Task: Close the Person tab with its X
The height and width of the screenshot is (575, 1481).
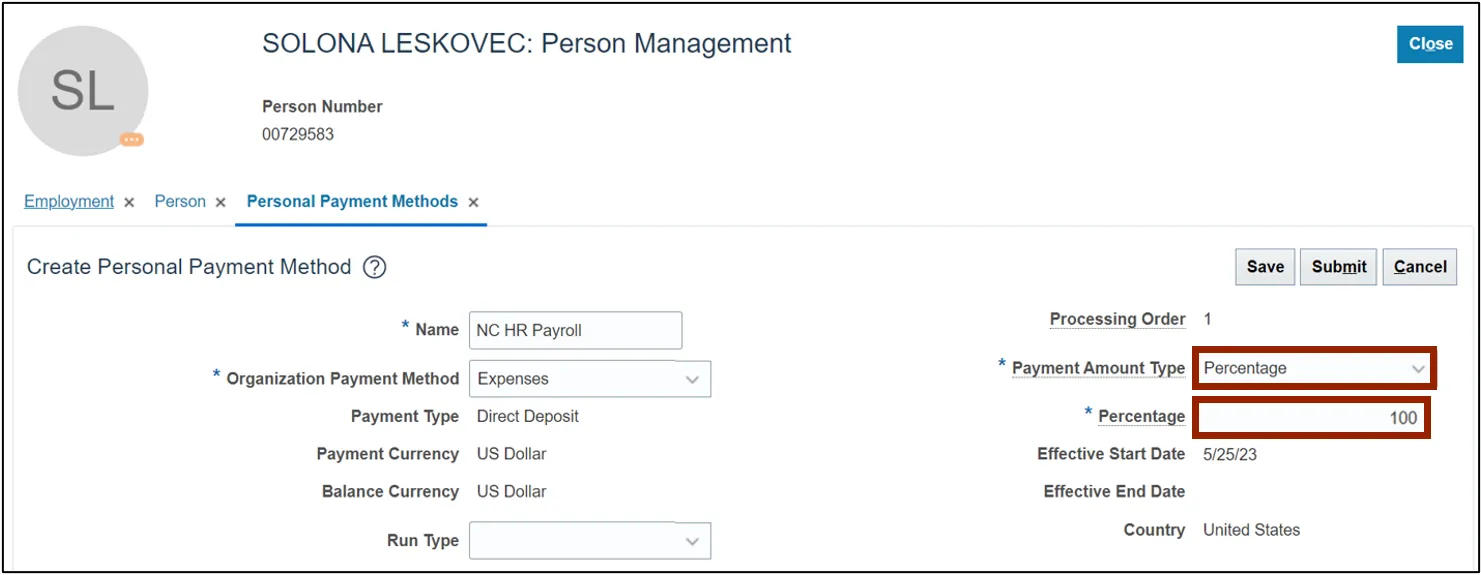Action: pos(221,202)
